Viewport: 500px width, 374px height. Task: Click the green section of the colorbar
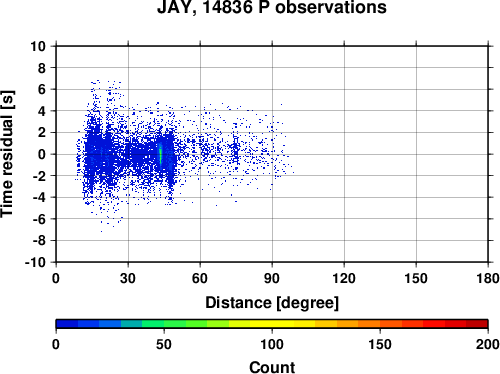coord(174,324)
